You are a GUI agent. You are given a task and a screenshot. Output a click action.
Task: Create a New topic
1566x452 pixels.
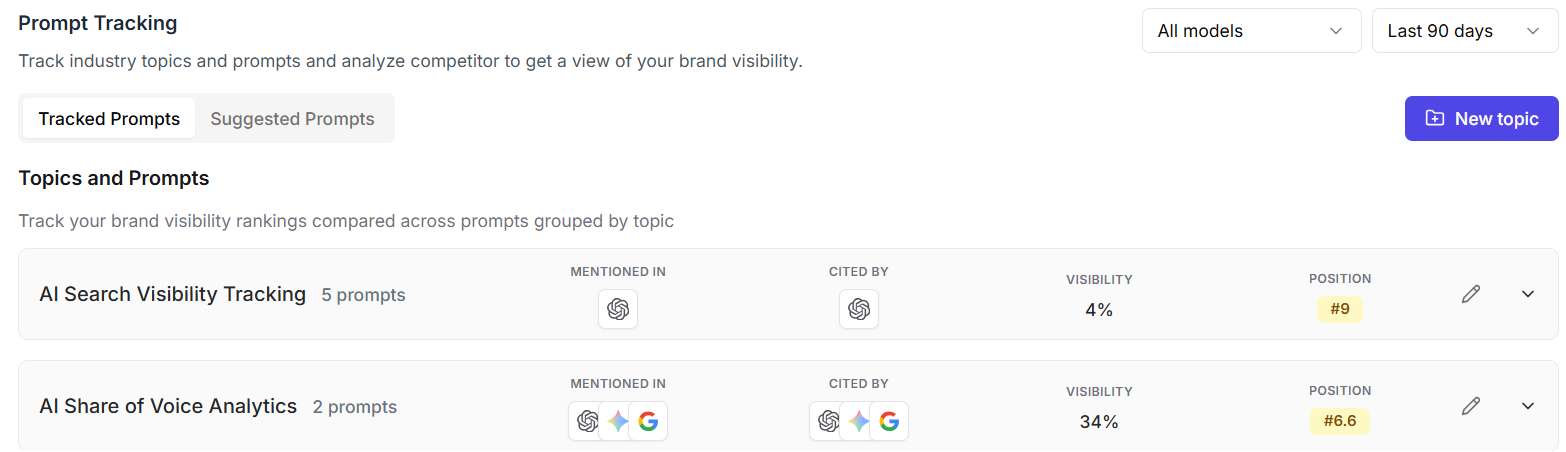(x=1481, y=118)
